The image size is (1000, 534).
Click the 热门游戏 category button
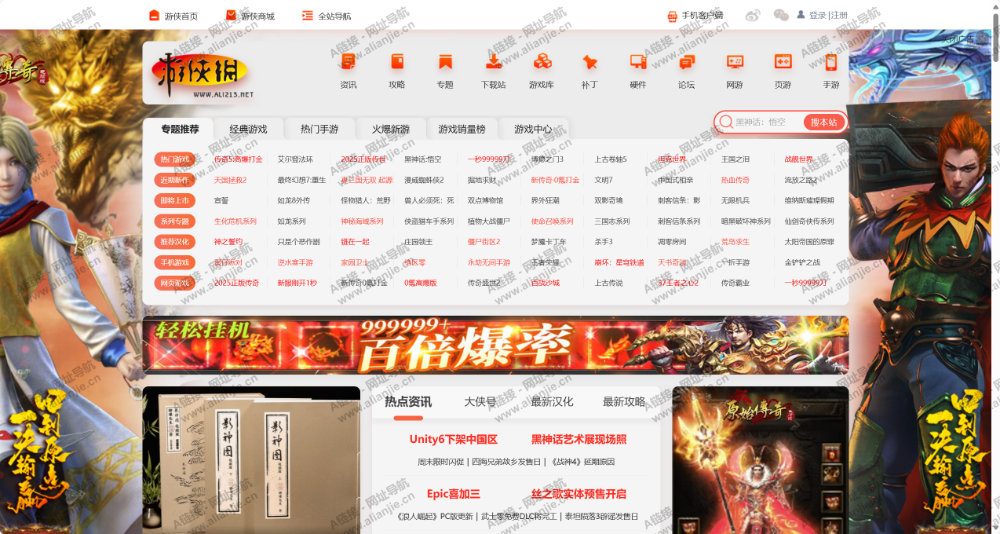[175, 159]
